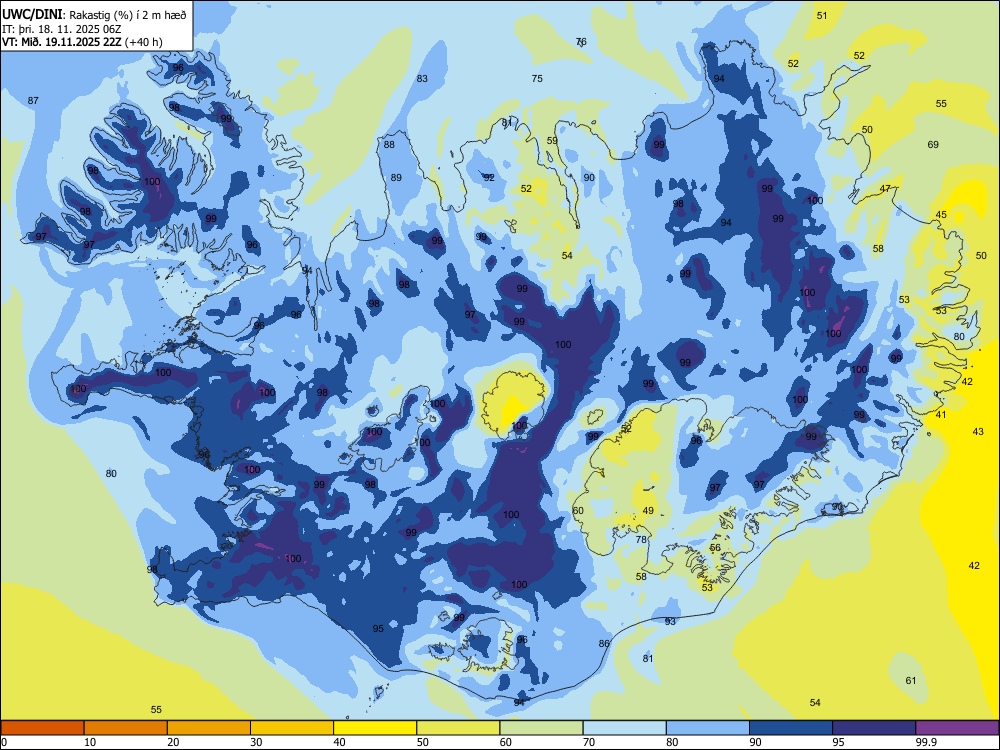
Task: Click the humidity value '89' on the map
Action: tap(396, 177)
